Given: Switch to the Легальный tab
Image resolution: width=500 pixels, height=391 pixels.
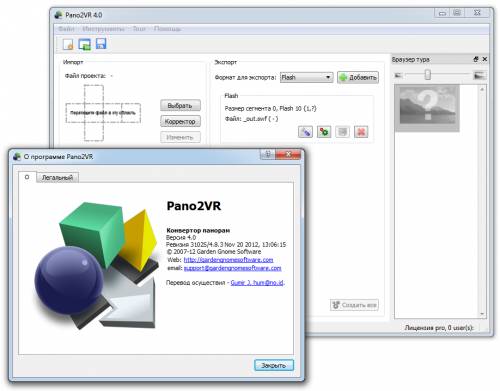Looking at the screenshot, I should [x=57, y=178].
